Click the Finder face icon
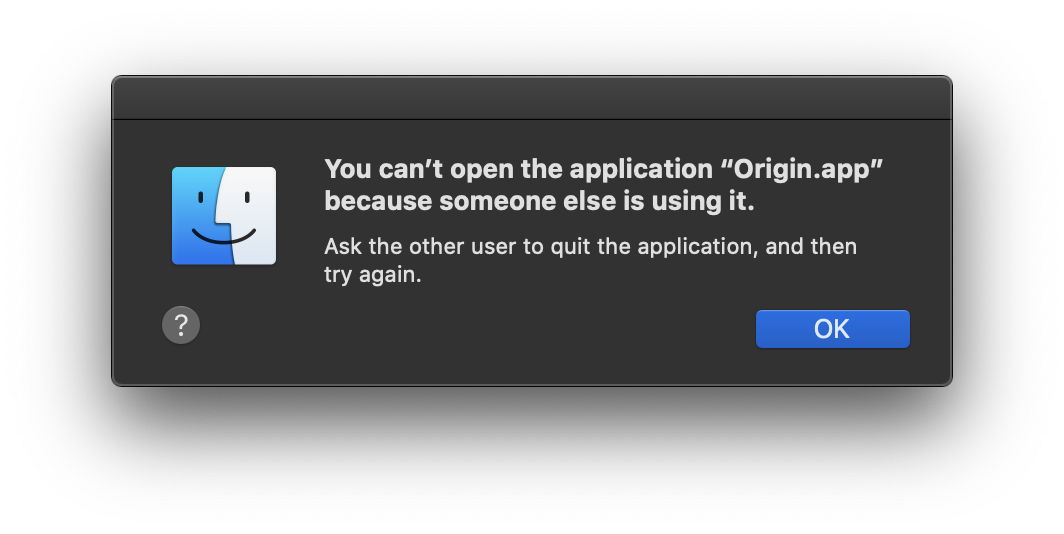 coord(224,216)
